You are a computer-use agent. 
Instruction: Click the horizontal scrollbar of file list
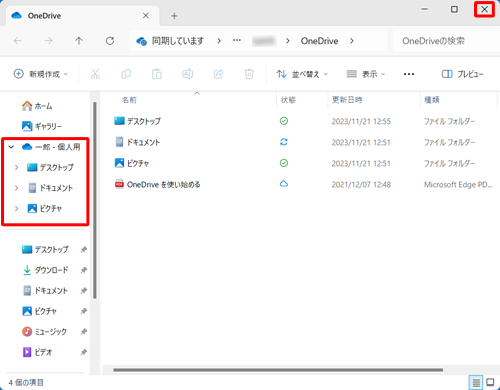point(278,370)
